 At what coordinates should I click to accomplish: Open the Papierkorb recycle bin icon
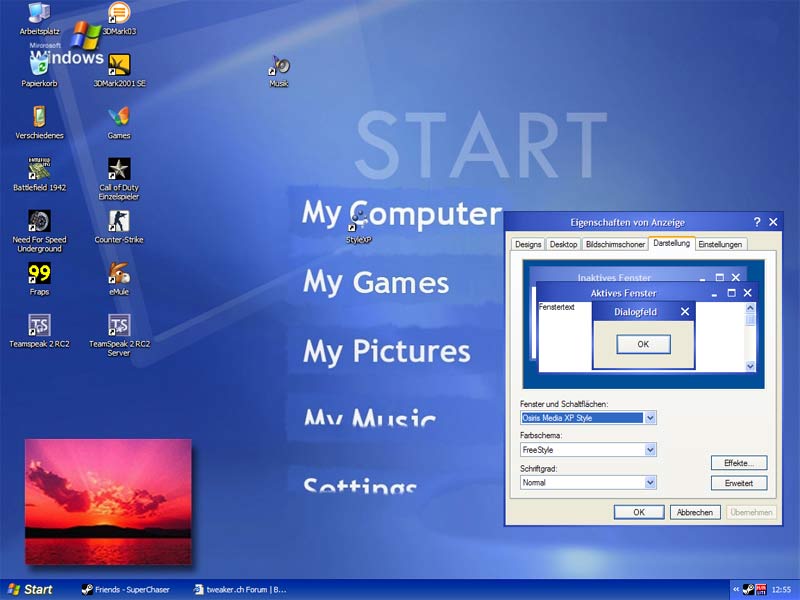click(39, 67)
